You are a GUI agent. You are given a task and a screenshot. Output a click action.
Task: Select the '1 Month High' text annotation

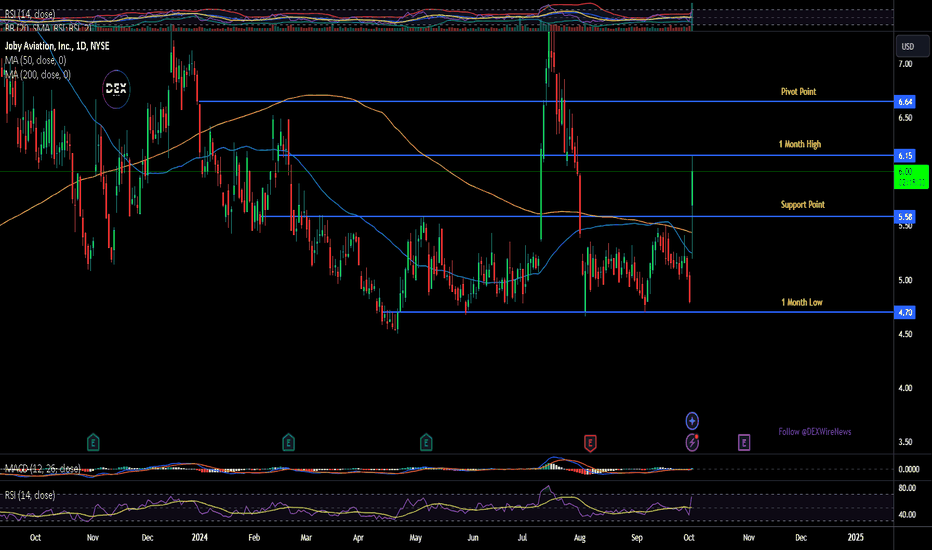[800, 144]
